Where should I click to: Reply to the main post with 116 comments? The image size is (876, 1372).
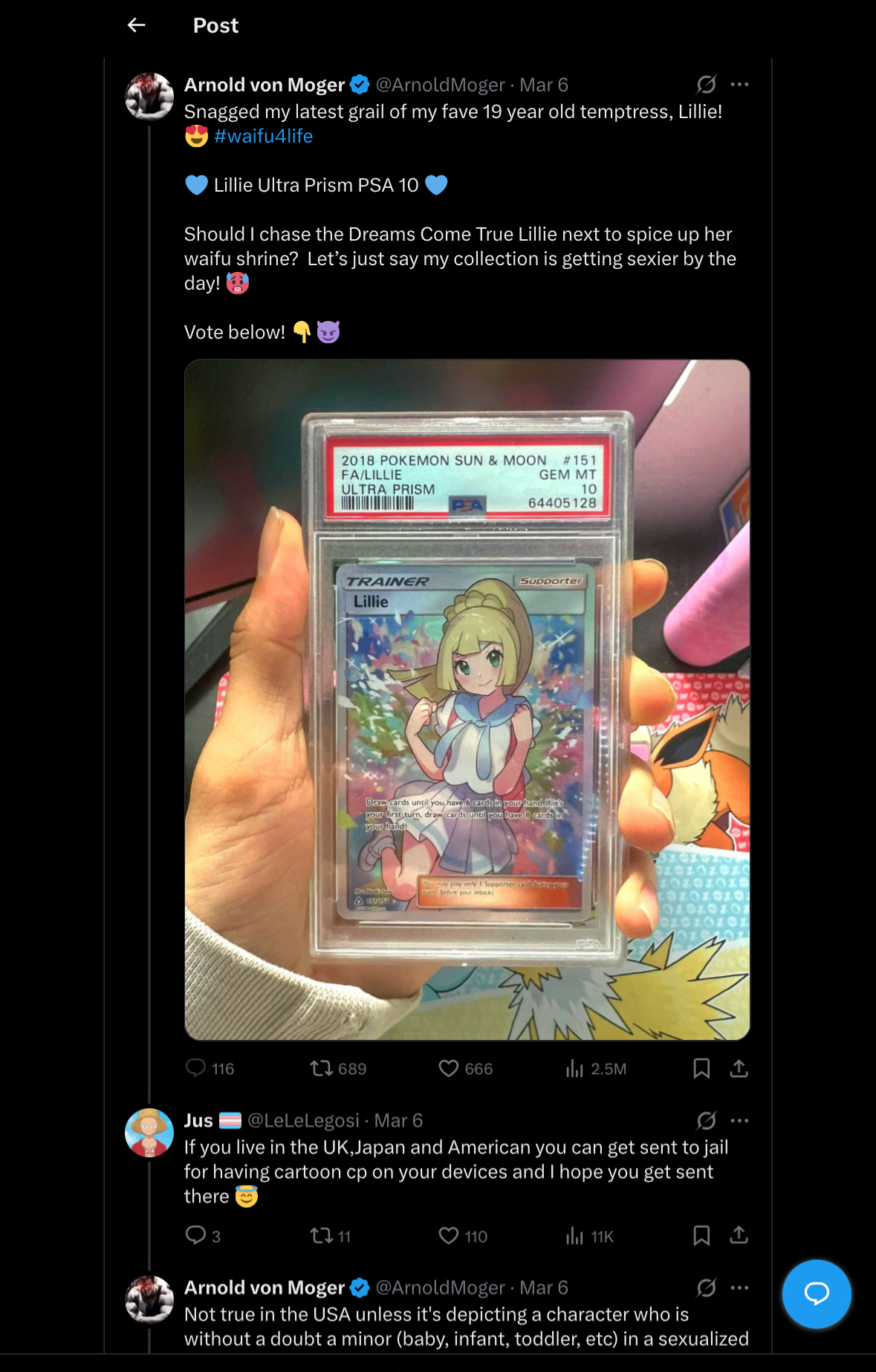click(210, 1068)
